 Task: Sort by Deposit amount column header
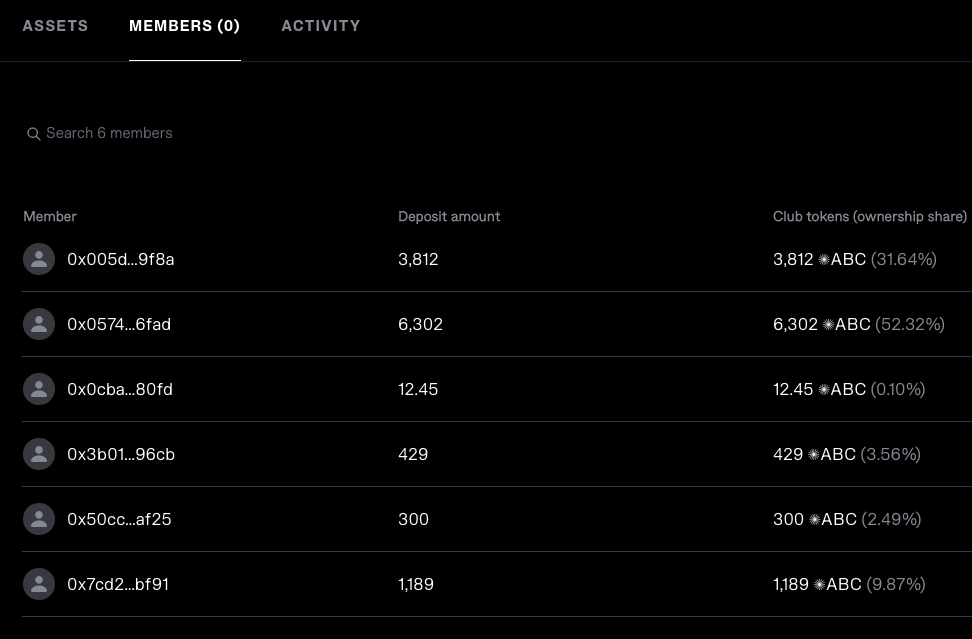click(x=449, y=216)
